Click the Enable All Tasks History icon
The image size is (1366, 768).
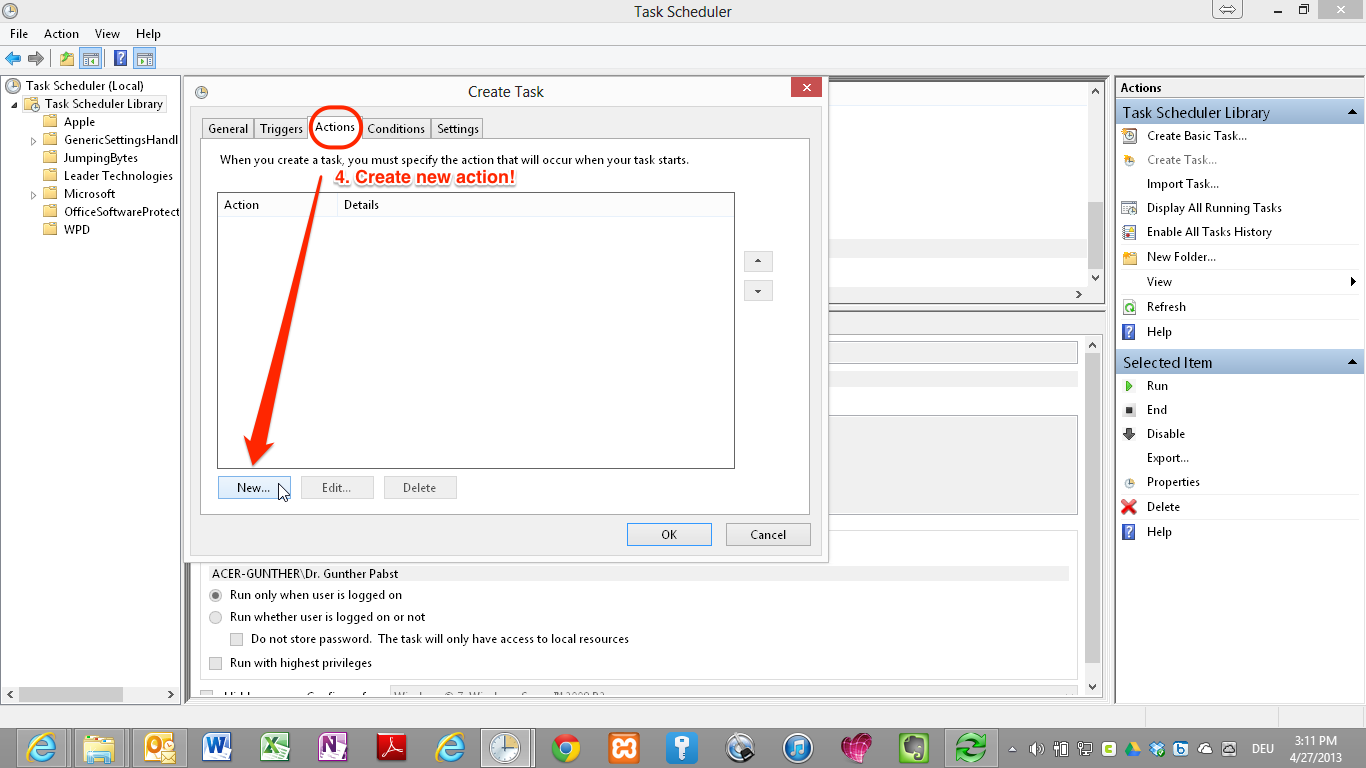(x=1129, y=232)
